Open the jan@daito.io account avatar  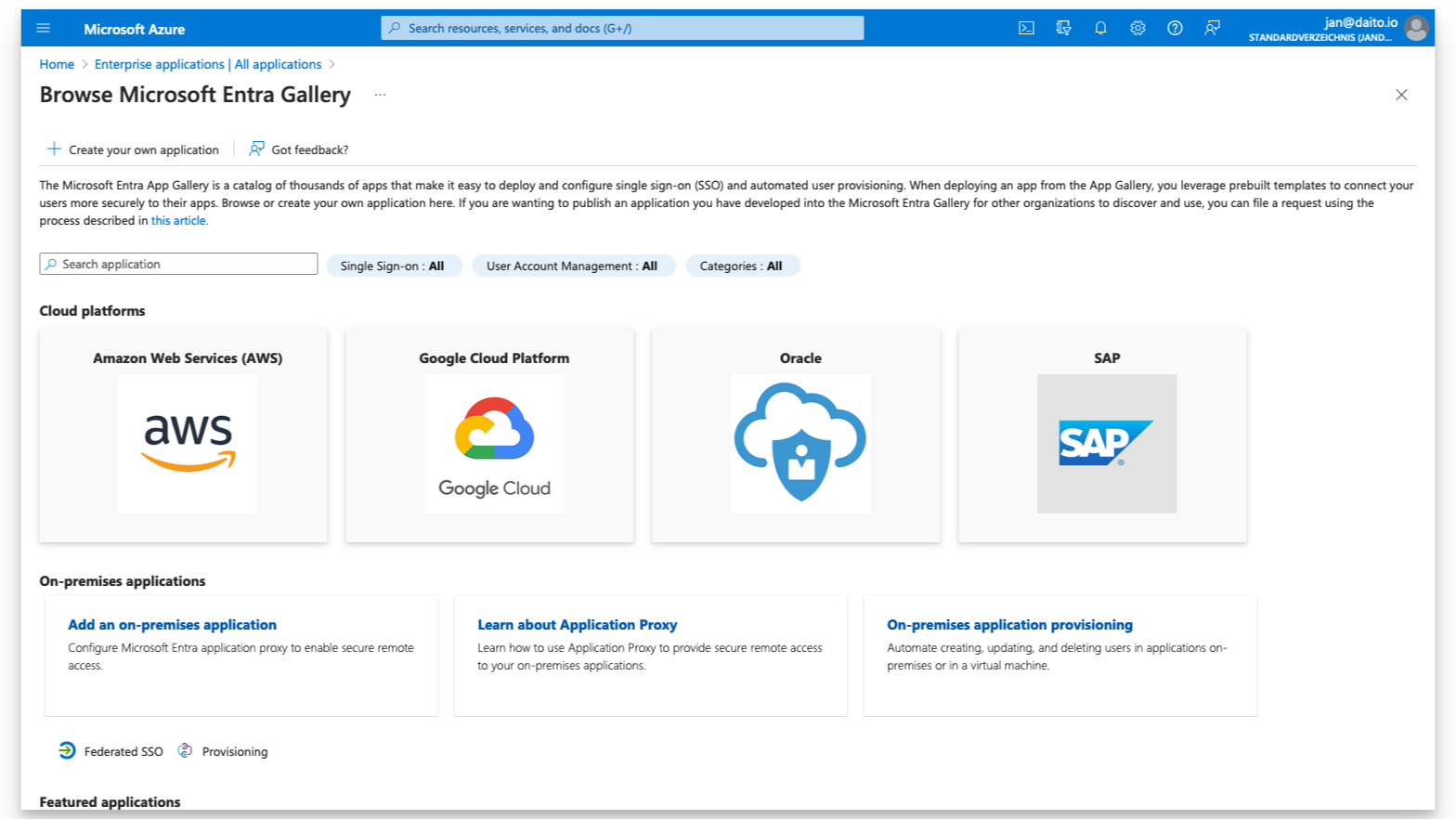coord(1416,29)
